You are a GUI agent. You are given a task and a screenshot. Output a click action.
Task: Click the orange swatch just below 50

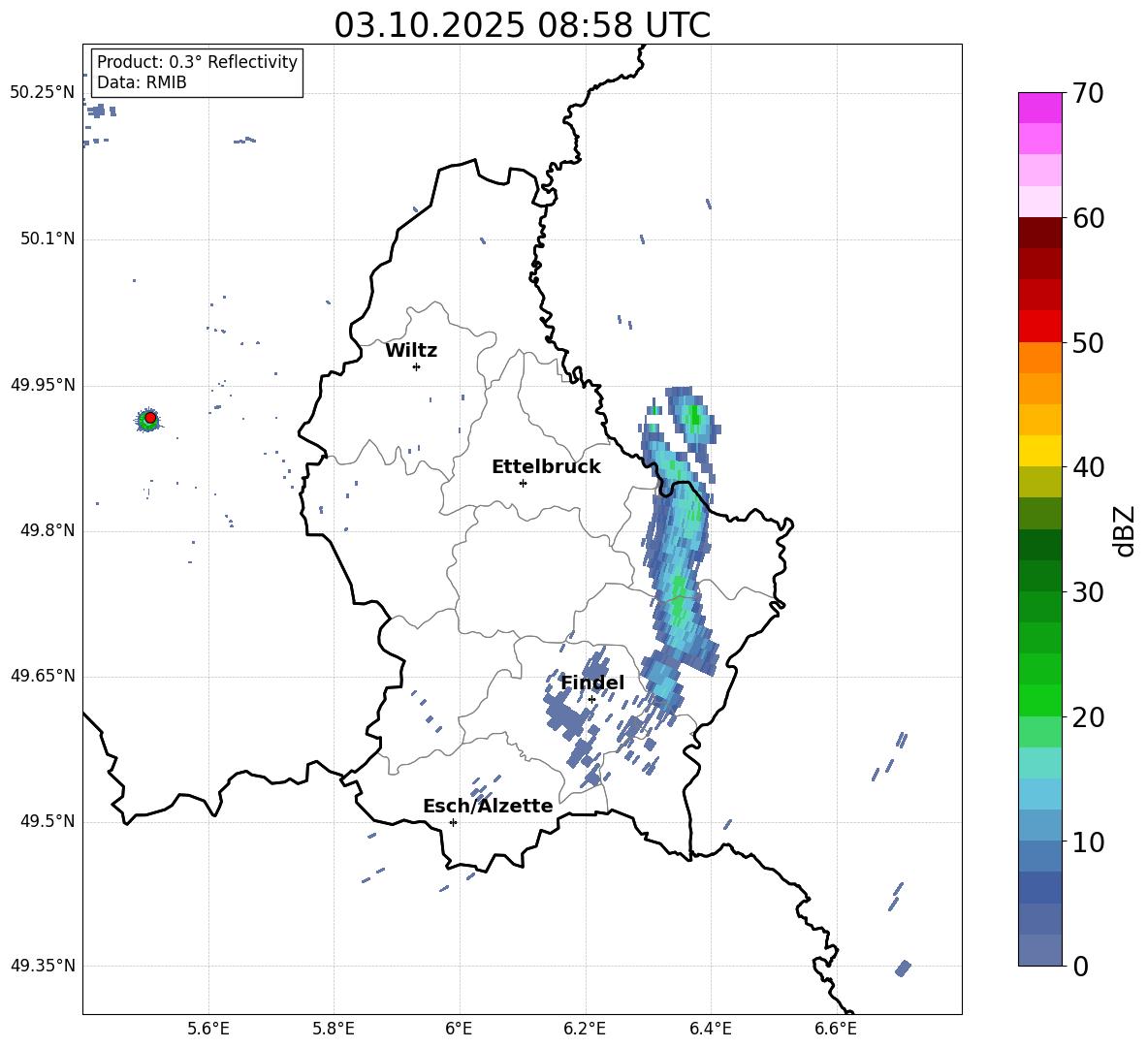(x=1040, y=358)
